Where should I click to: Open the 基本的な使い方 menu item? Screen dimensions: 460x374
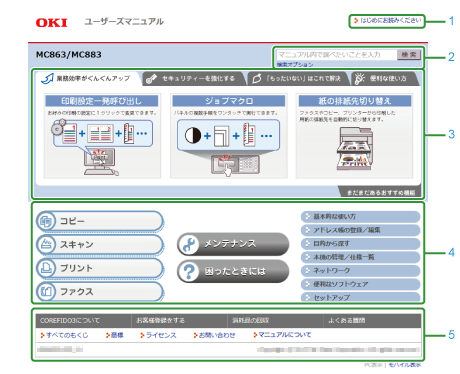(x=360, y=217)
